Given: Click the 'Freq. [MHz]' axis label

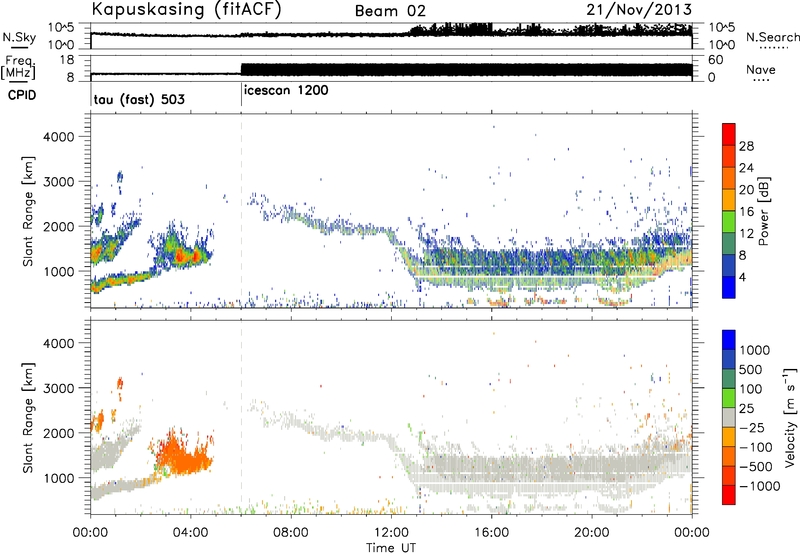Looking at the screenshot, I should (x=20, y=68).
